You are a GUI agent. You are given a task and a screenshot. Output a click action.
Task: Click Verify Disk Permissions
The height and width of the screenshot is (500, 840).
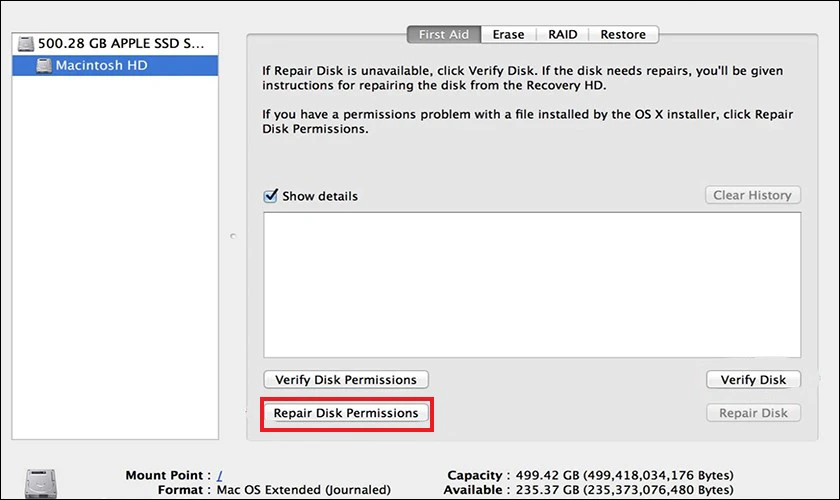(346, 379)
